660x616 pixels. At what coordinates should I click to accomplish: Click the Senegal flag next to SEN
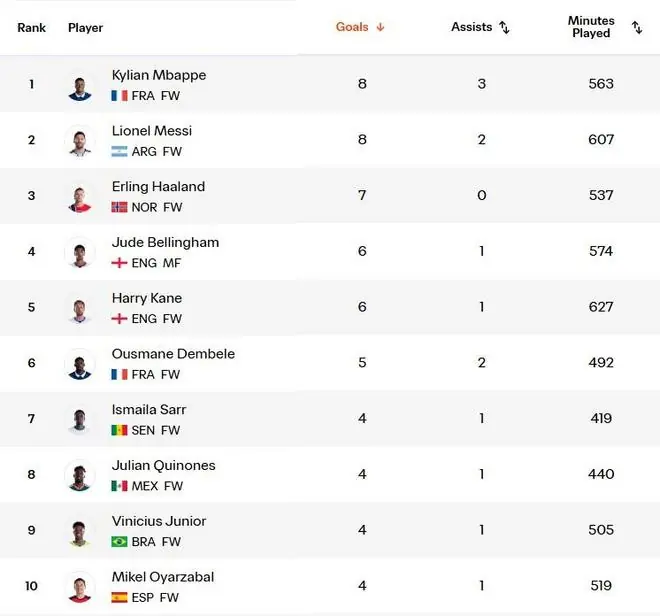point(119,430)
